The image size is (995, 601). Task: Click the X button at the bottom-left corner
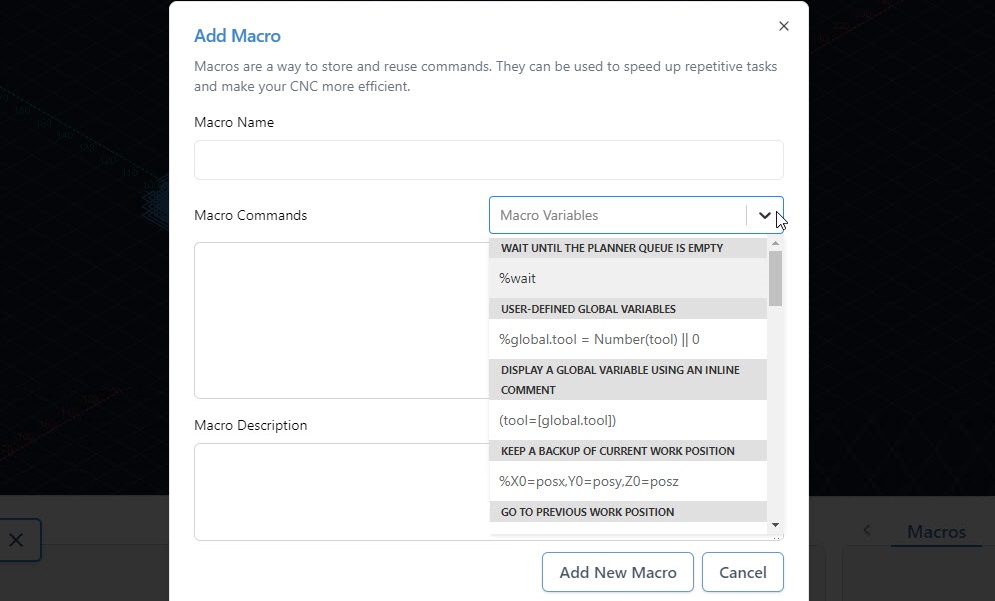coord(16,540)
